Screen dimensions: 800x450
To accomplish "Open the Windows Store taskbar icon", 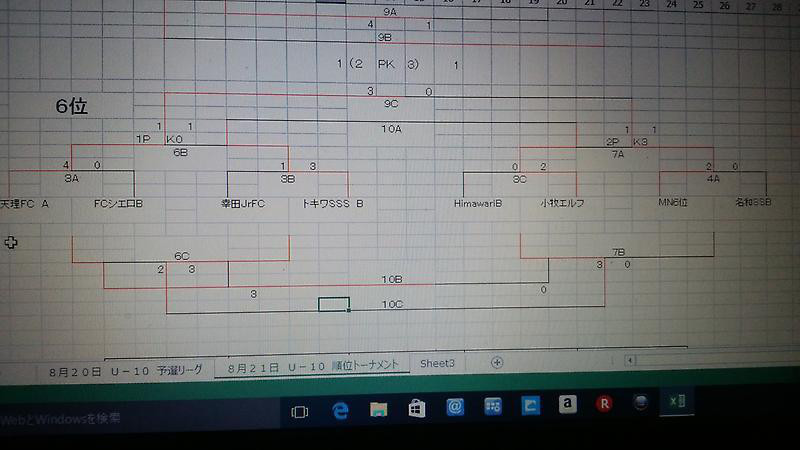I will (417, 407).
